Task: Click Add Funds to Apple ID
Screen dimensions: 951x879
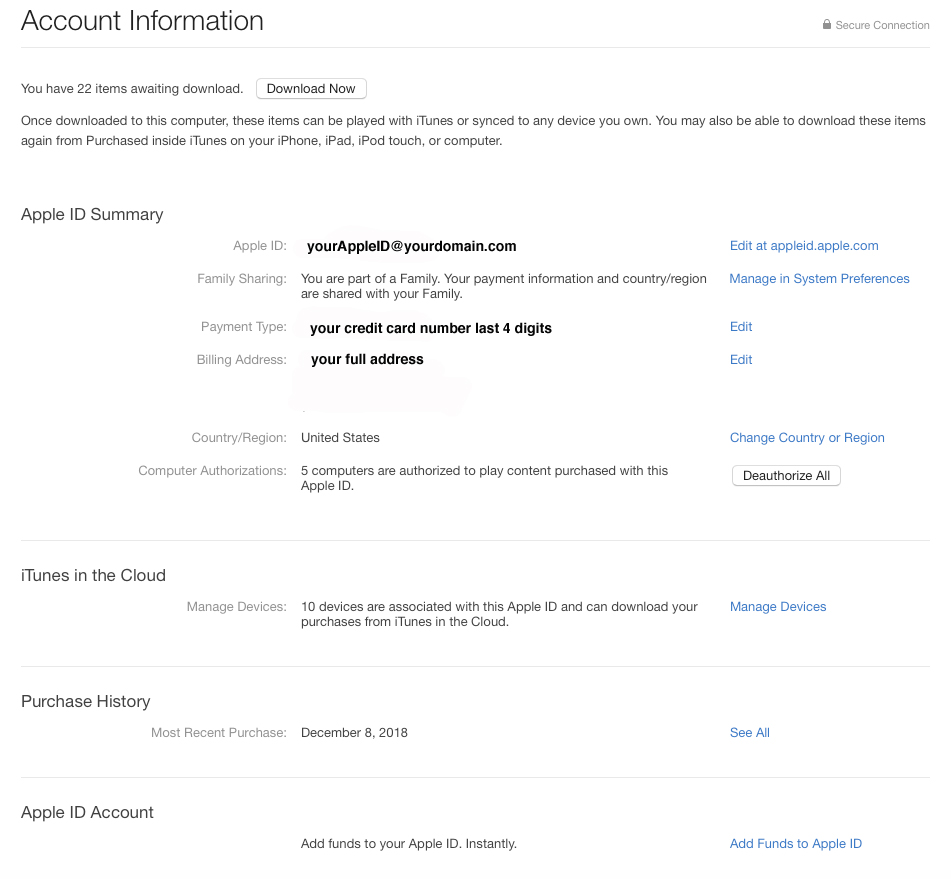Action: (x=795, y=843)
